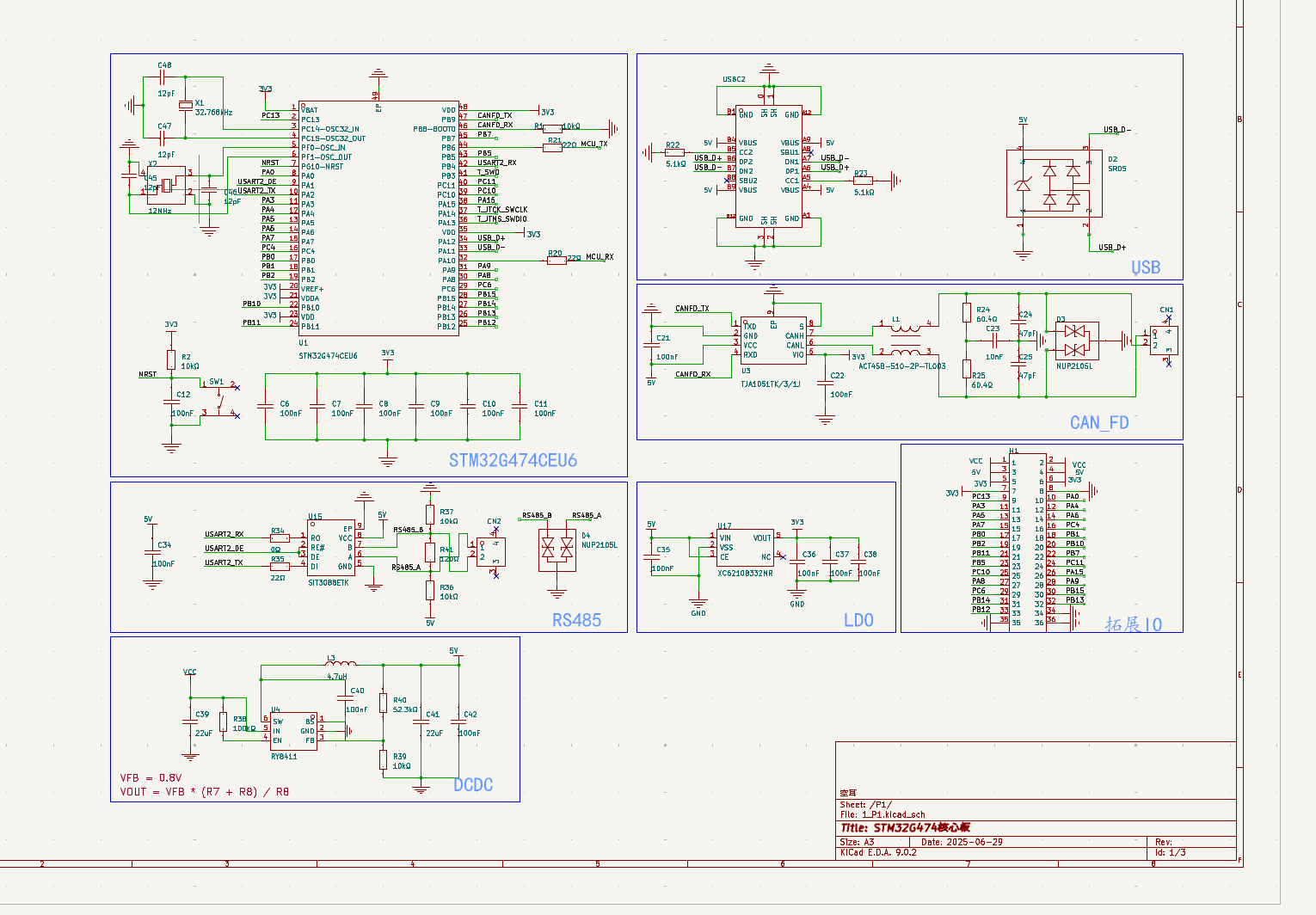
Task: Select capacitor C22 near the VIO pin
Action: (x=825, y=384)
